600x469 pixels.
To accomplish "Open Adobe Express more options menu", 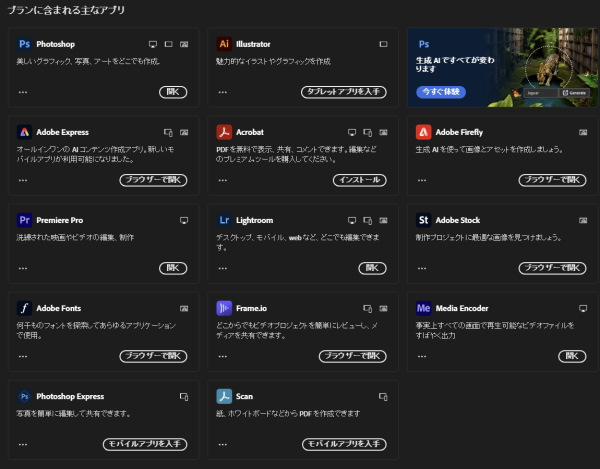I will click(23, 180).
